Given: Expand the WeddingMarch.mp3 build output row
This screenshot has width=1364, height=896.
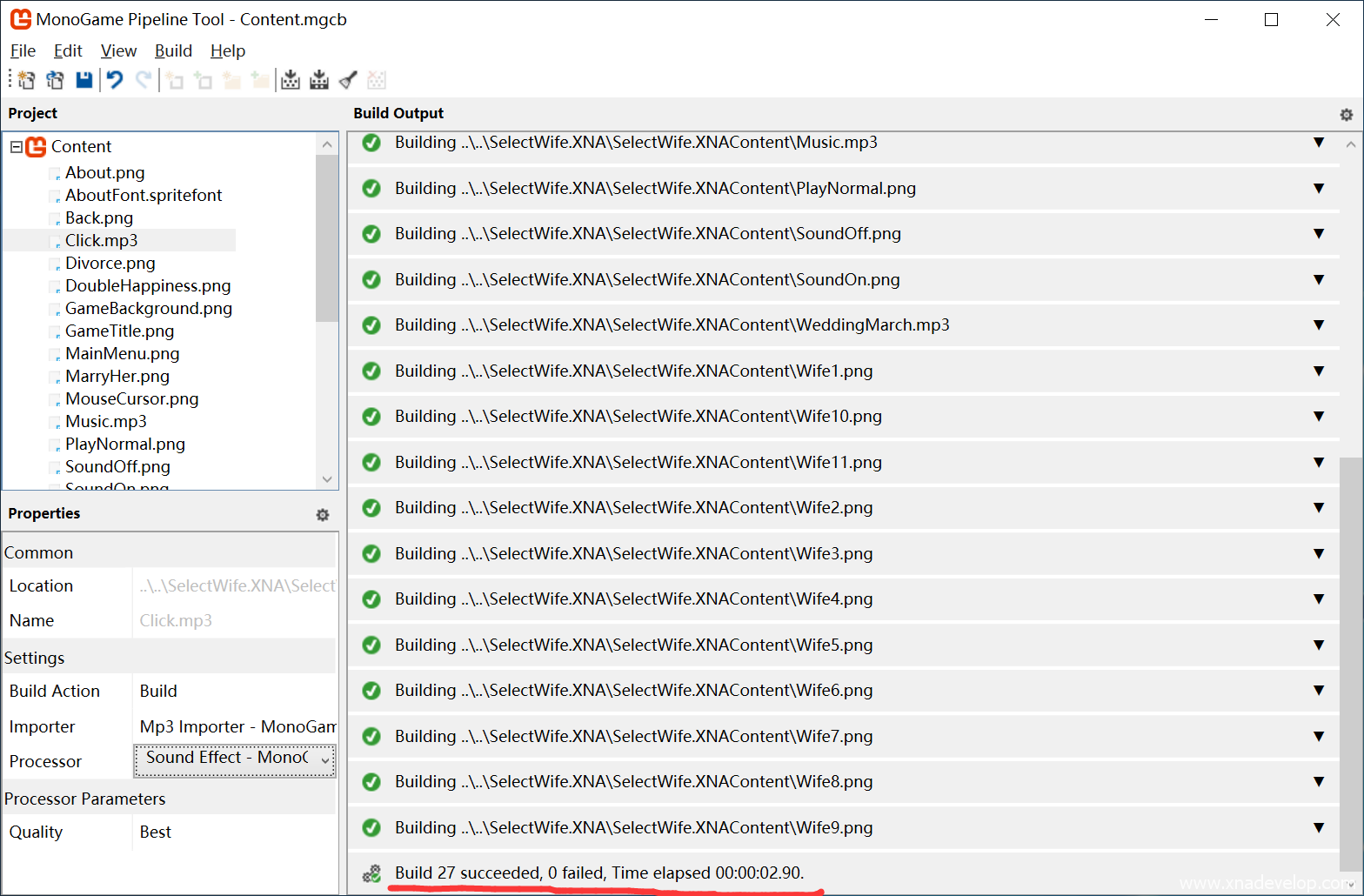Looking at the screenshot, I should point(1319,324).
